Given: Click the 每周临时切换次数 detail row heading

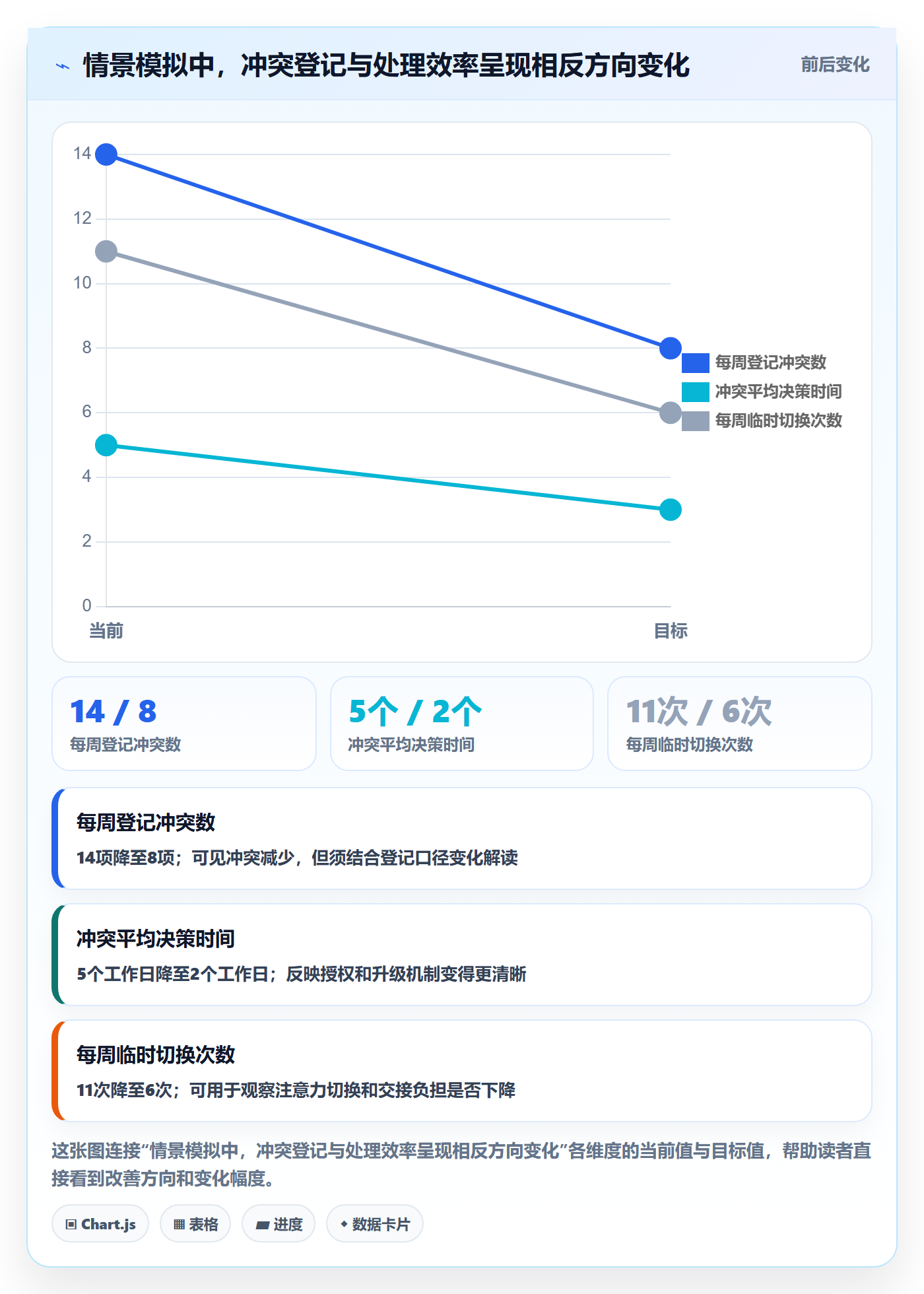Looking at the screenshot, I should click(x=156, y=1055).
